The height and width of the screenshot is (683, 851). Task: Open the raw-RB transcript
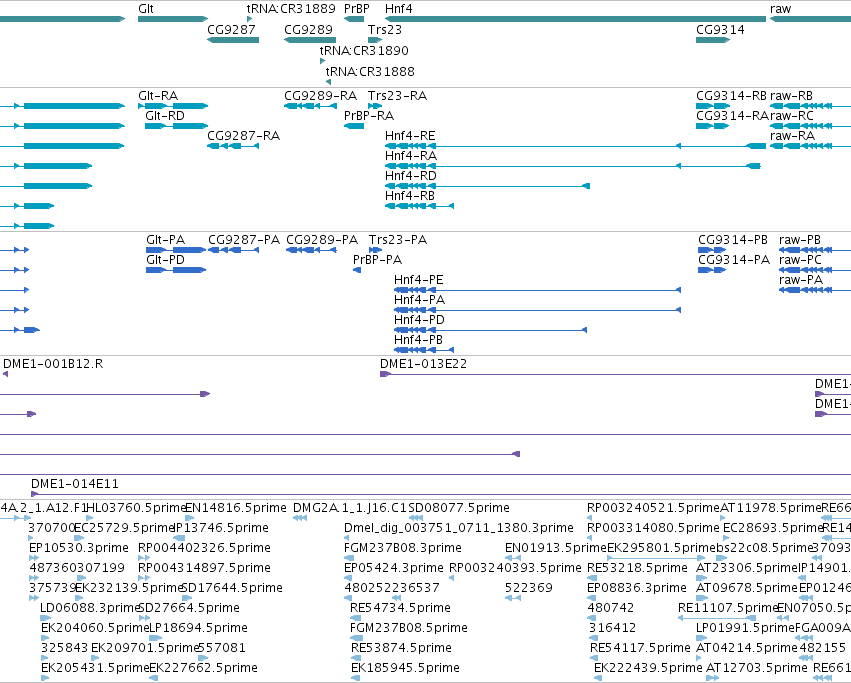(810, 106)
